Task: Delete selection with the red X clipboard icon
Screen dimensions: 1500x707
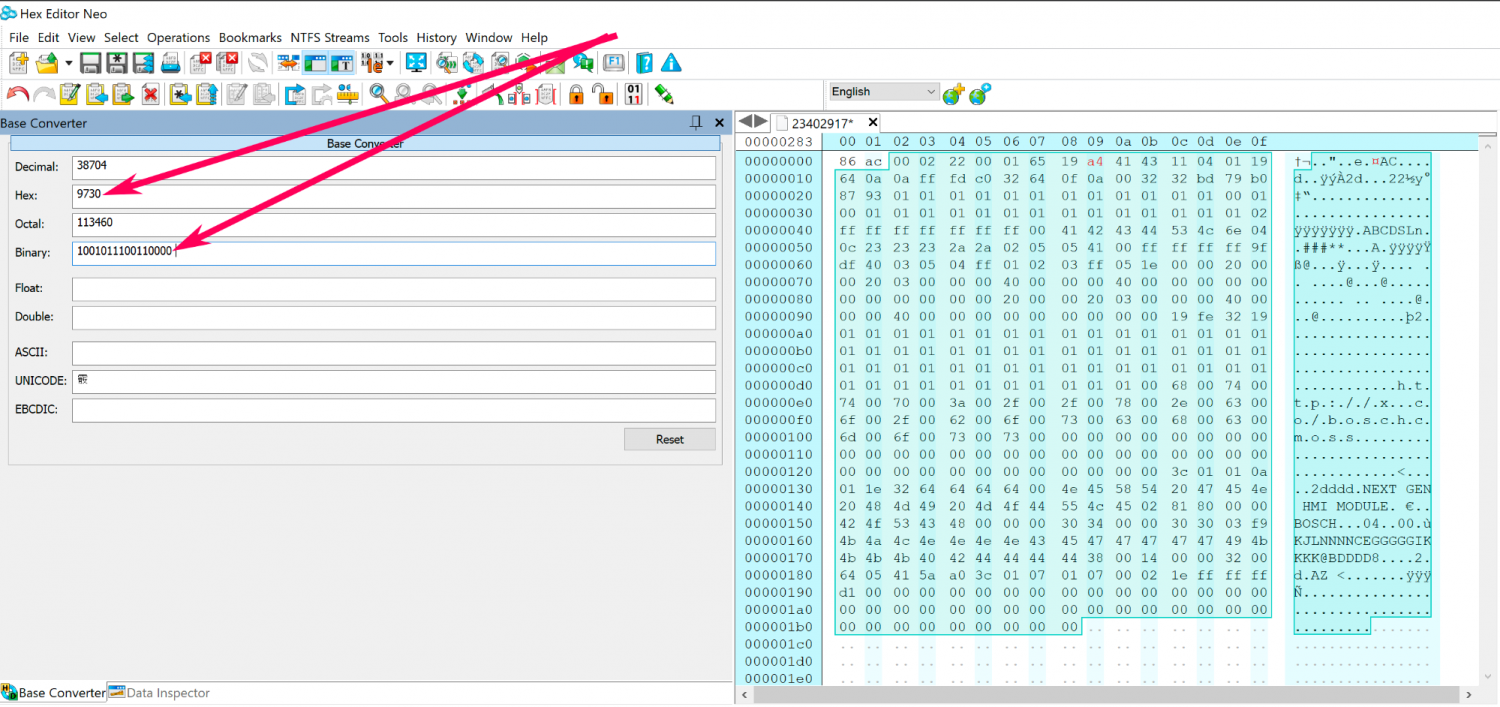Action: [151, 94]
